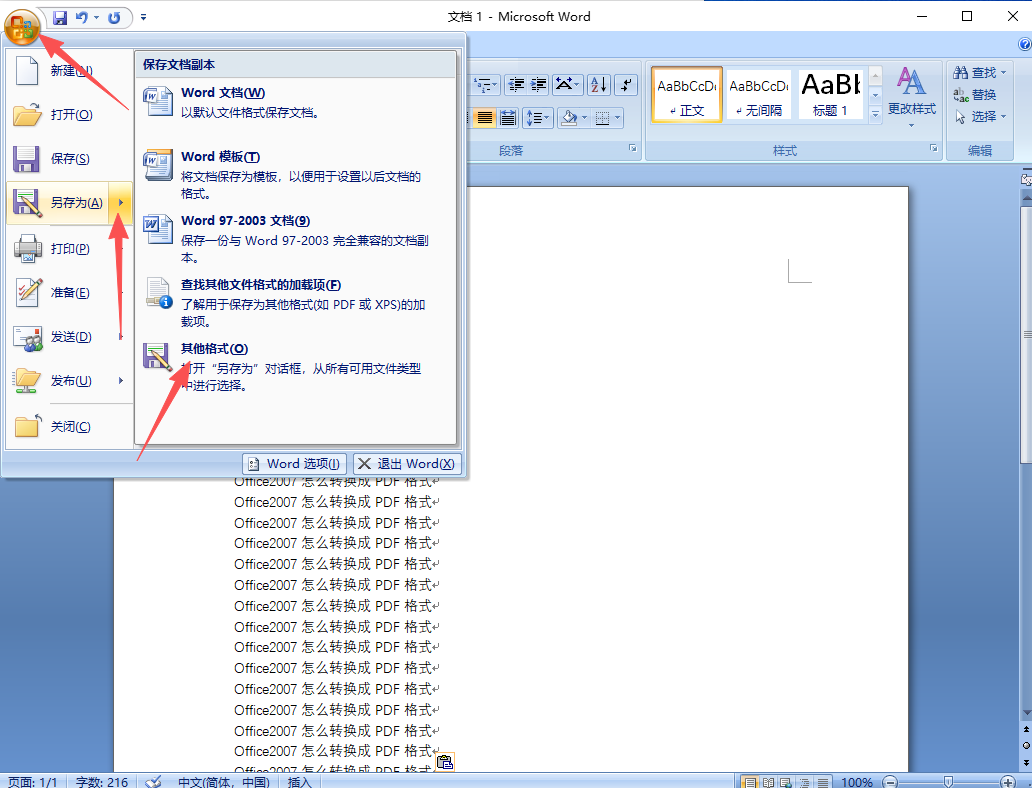Switch to Print Layout view button

(750, 781)
